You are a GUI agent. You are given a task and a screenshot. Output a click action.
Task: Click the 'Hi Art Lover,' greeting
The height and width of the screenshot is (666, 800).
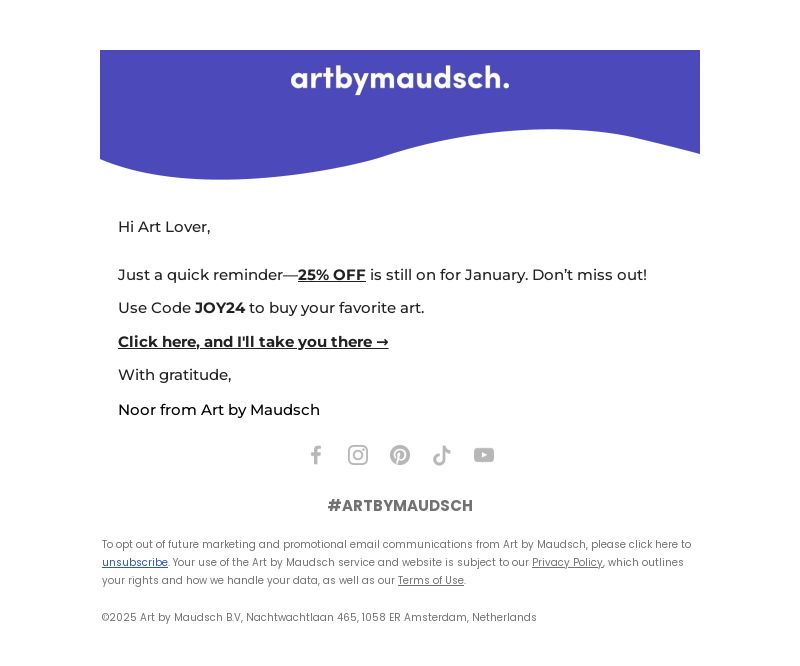164,227
